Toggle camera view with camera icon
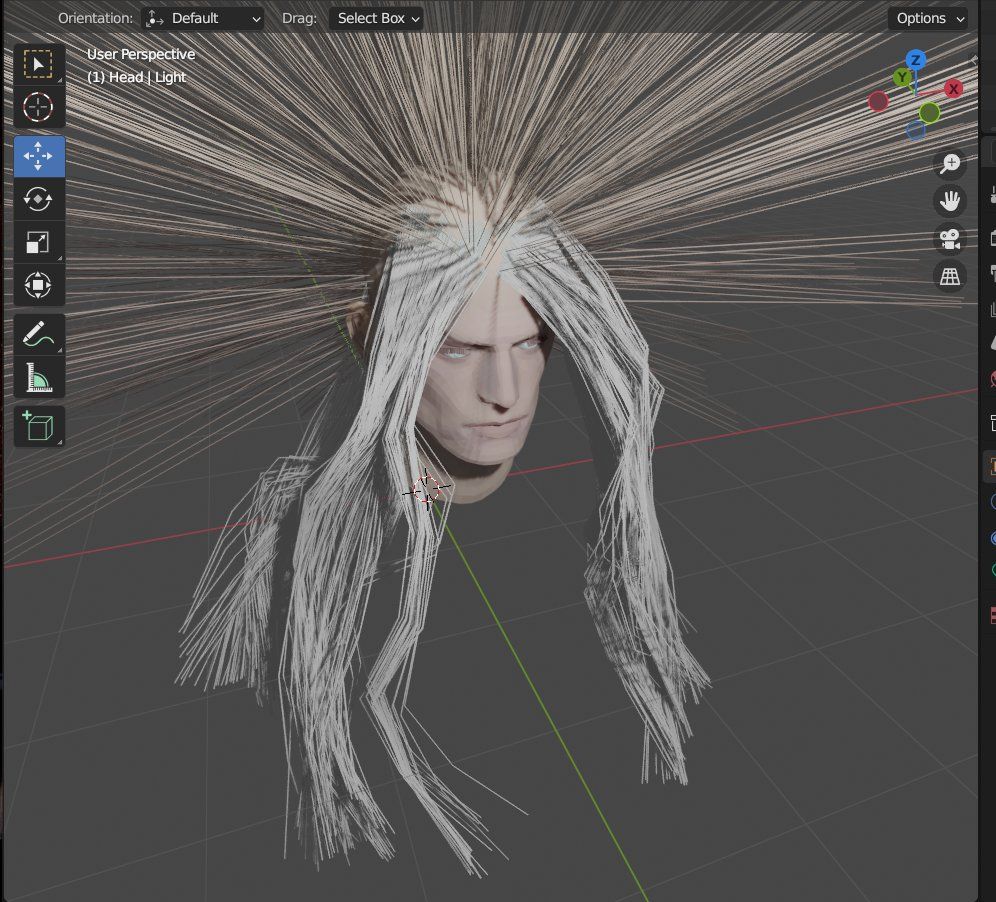The image size is (996, 902). tap(949, 239)
